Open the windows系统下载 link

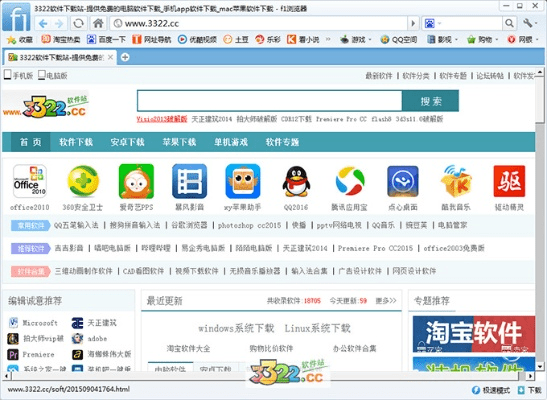[236, 328]
